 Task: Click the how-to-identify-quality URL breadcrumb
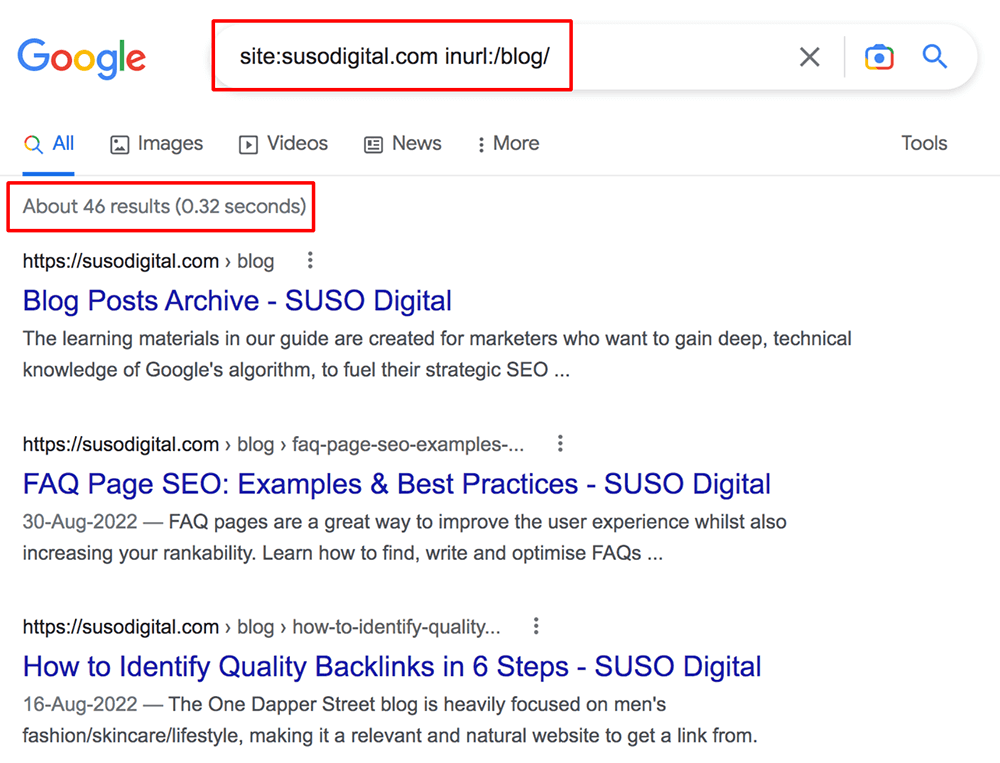click(261, 626)
